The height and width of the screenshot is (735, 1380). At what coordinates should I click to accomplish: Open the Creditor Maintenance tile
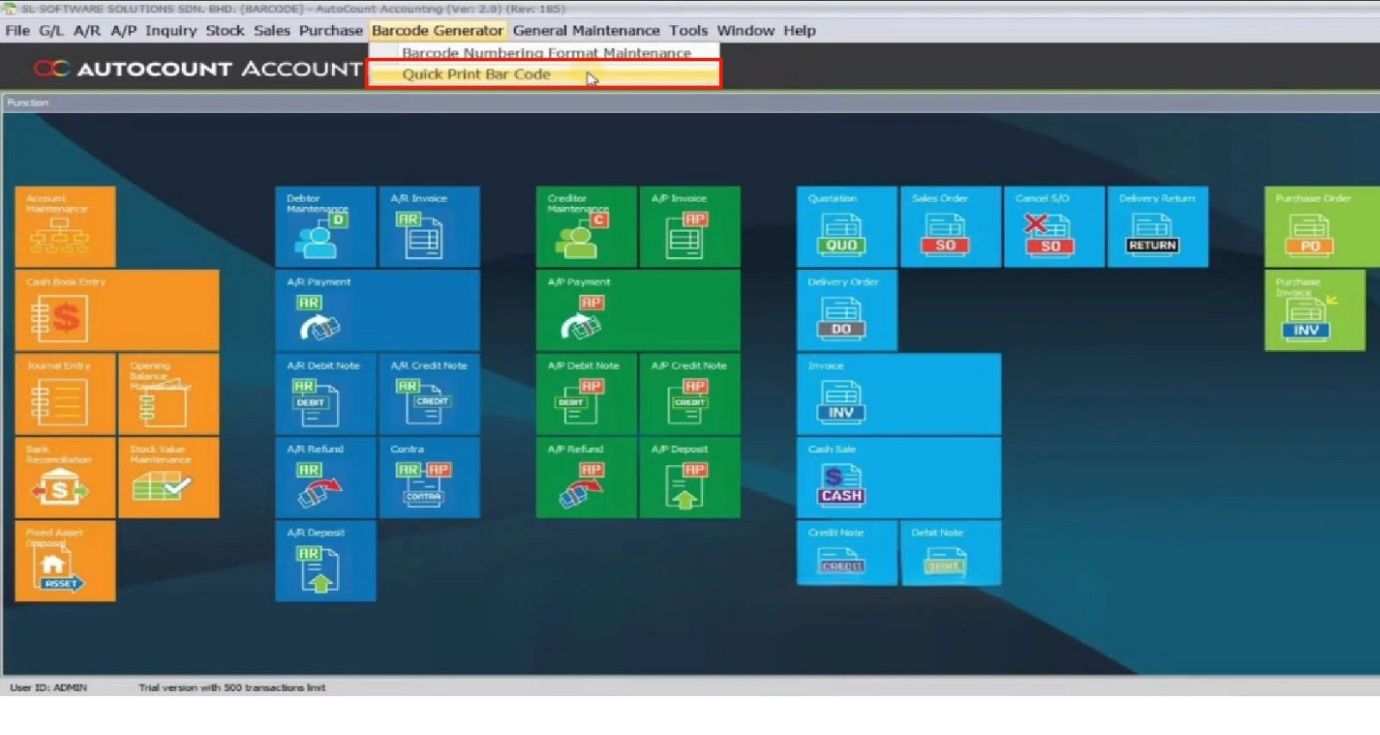point(586,227)
